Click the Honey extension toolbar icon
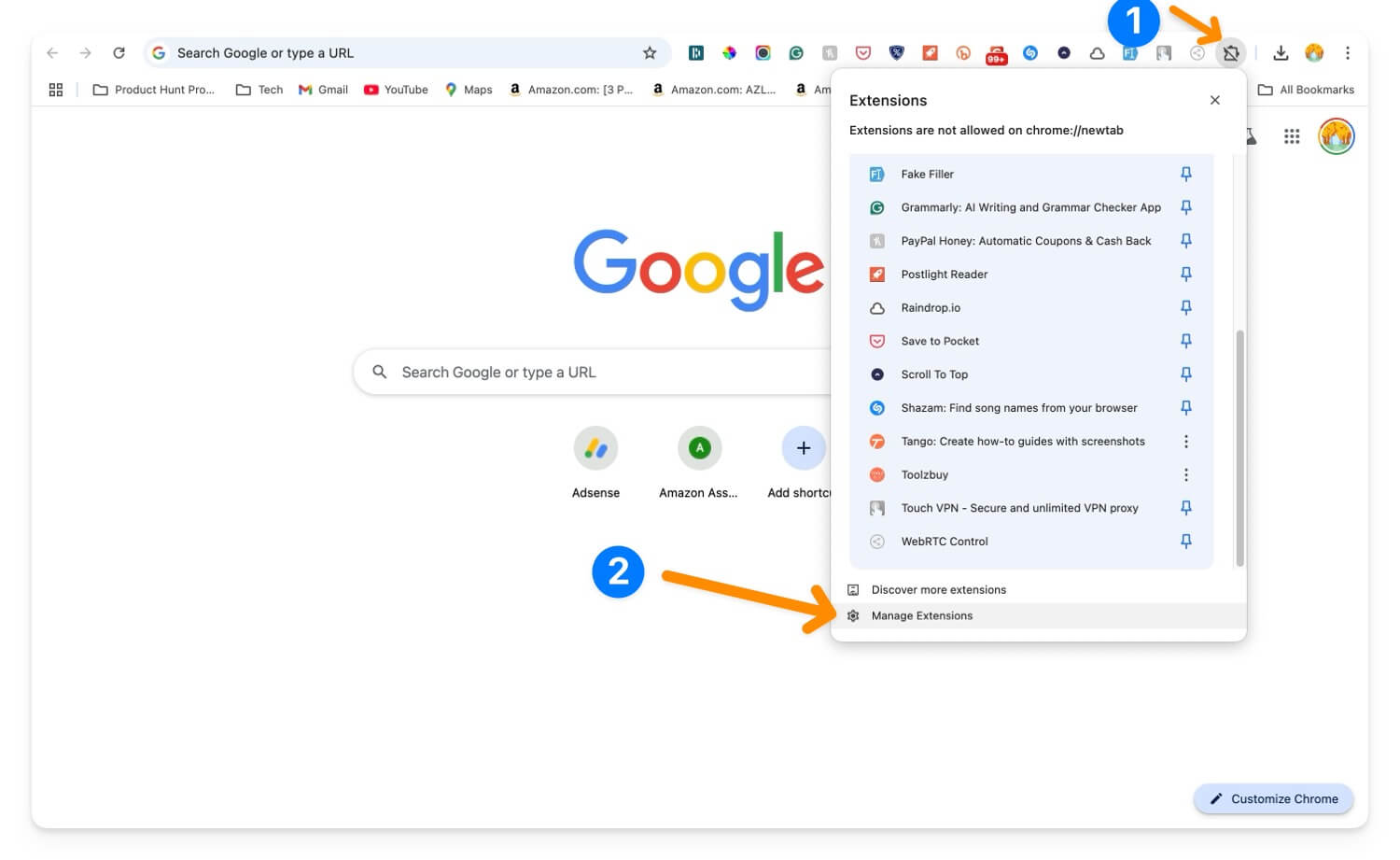 pos(830,53)
